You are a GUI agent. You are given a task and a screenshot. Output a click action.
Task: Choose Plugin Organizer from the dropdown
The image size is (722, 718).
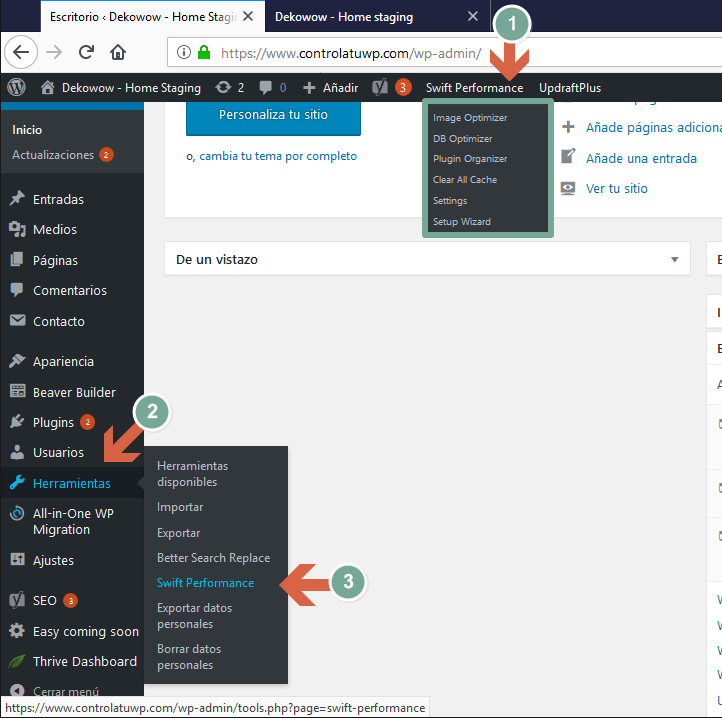pos(470,158)
